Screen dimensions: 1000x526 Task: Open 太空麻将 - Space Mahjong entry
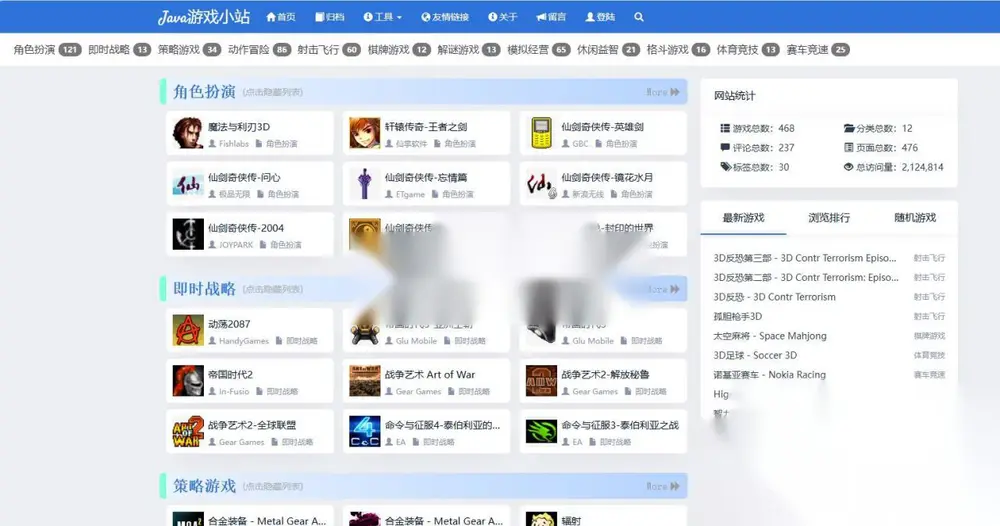point(770,336)
